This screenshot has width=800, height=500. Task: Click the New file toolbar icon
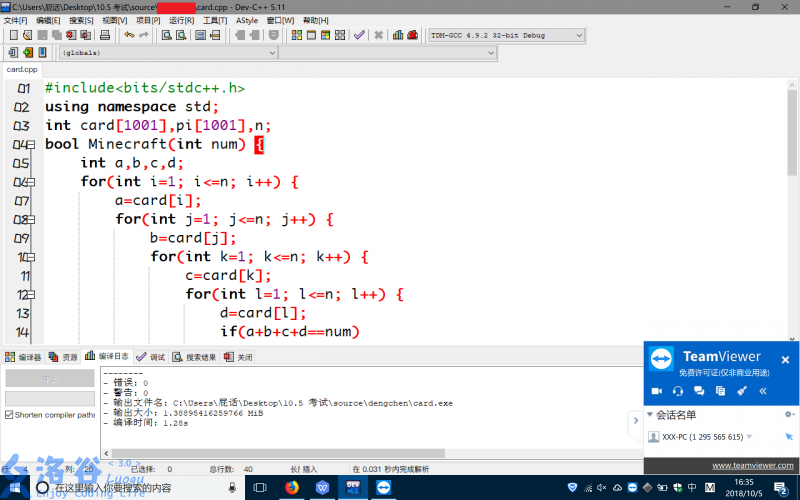[x=14, y=35]
